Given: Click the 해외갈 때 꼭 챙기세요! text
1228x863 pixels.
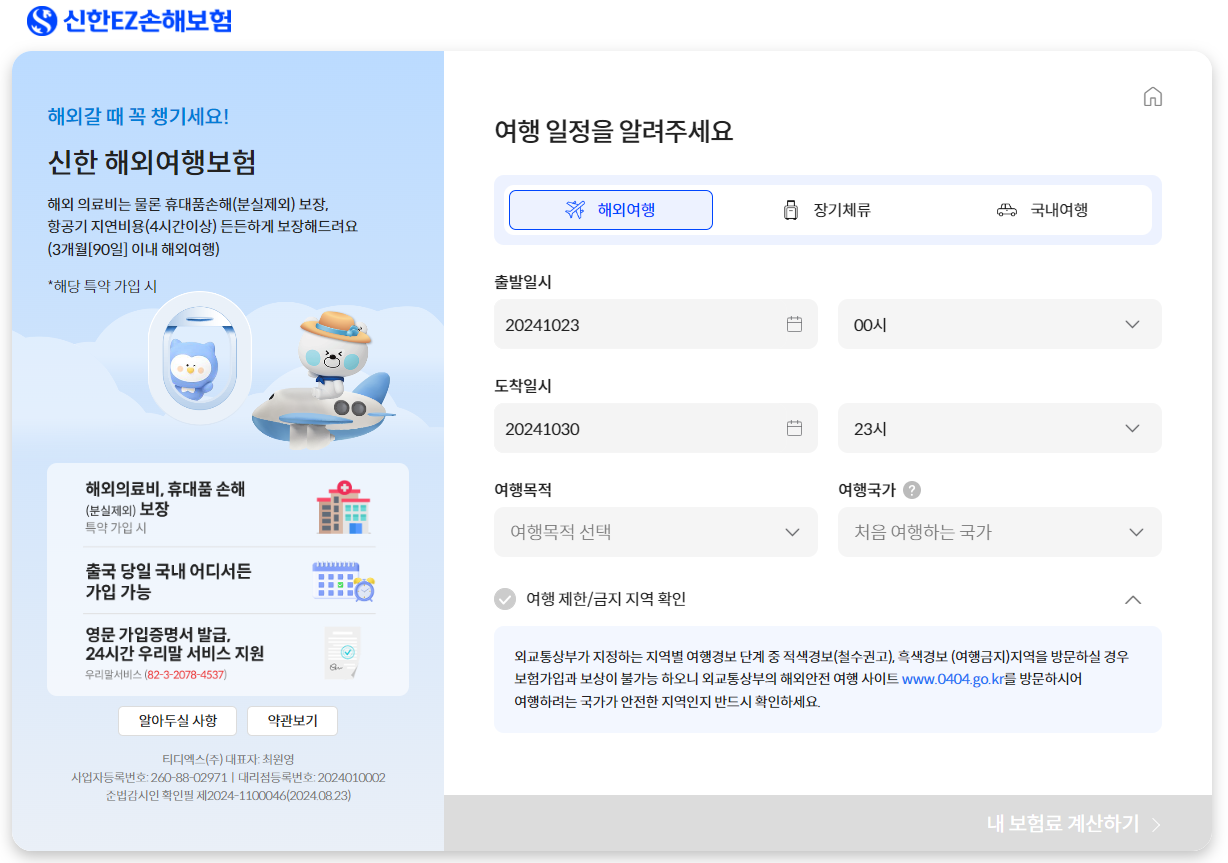Looking at the screenshot, I should [138, 116].
